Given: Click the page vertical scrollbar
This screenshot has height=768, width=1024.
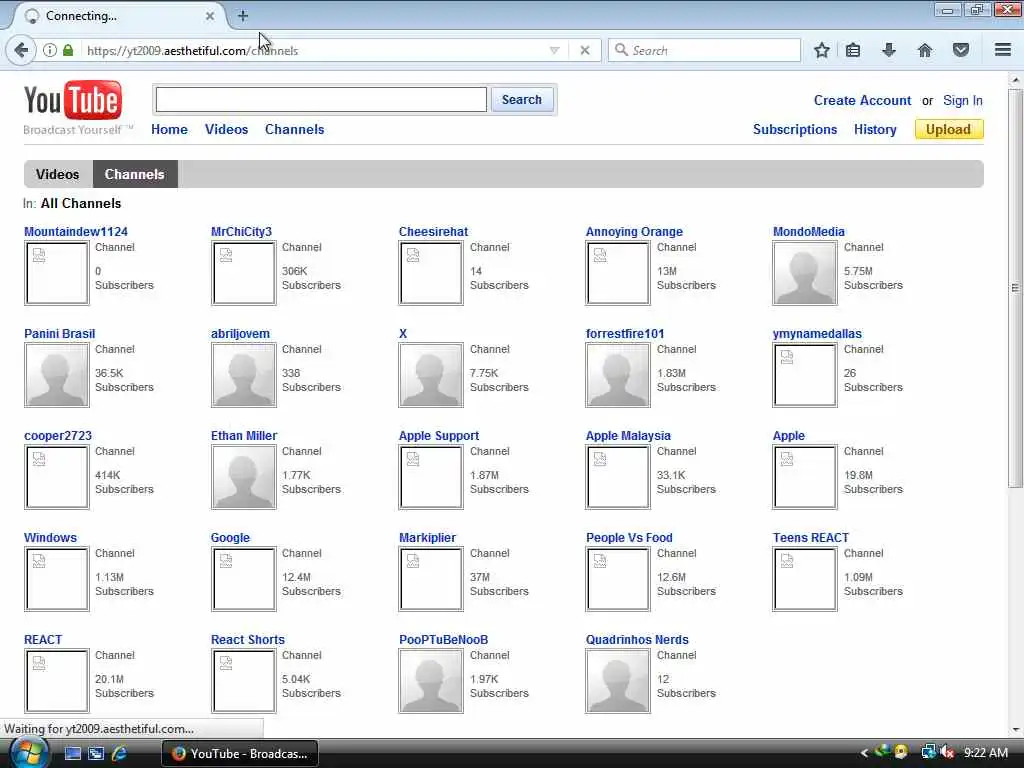Looking at the screenshot, I should (1015, 287).
